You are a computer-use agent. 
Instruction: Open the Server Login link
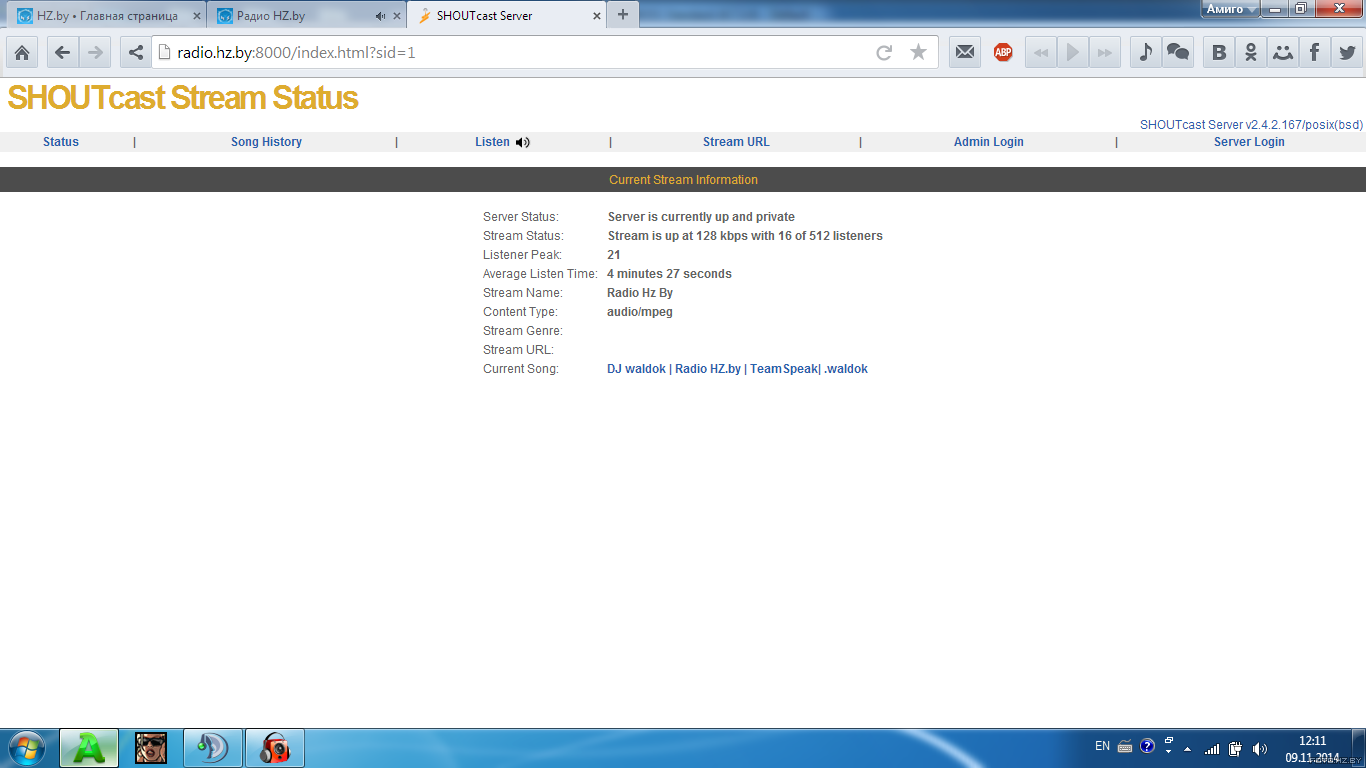(1249, 142)
